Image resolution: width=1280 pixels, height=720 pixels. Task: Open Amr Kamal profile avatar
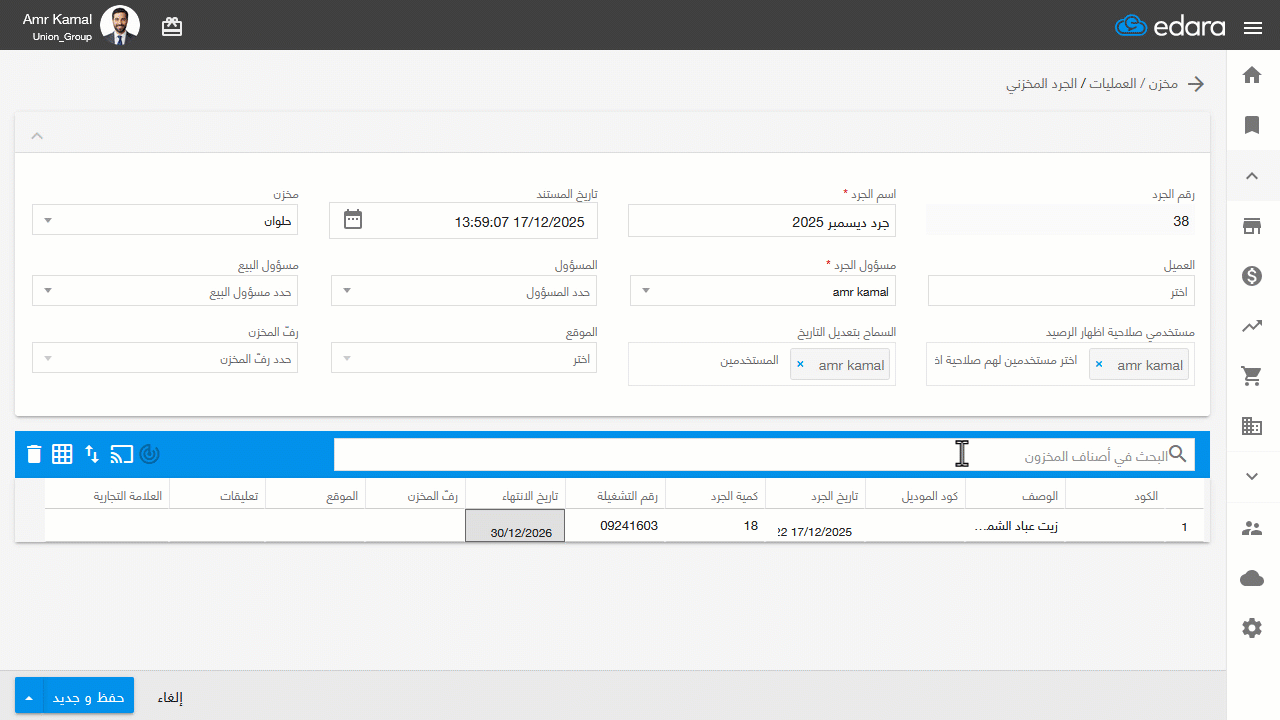(x=120, y=26)
